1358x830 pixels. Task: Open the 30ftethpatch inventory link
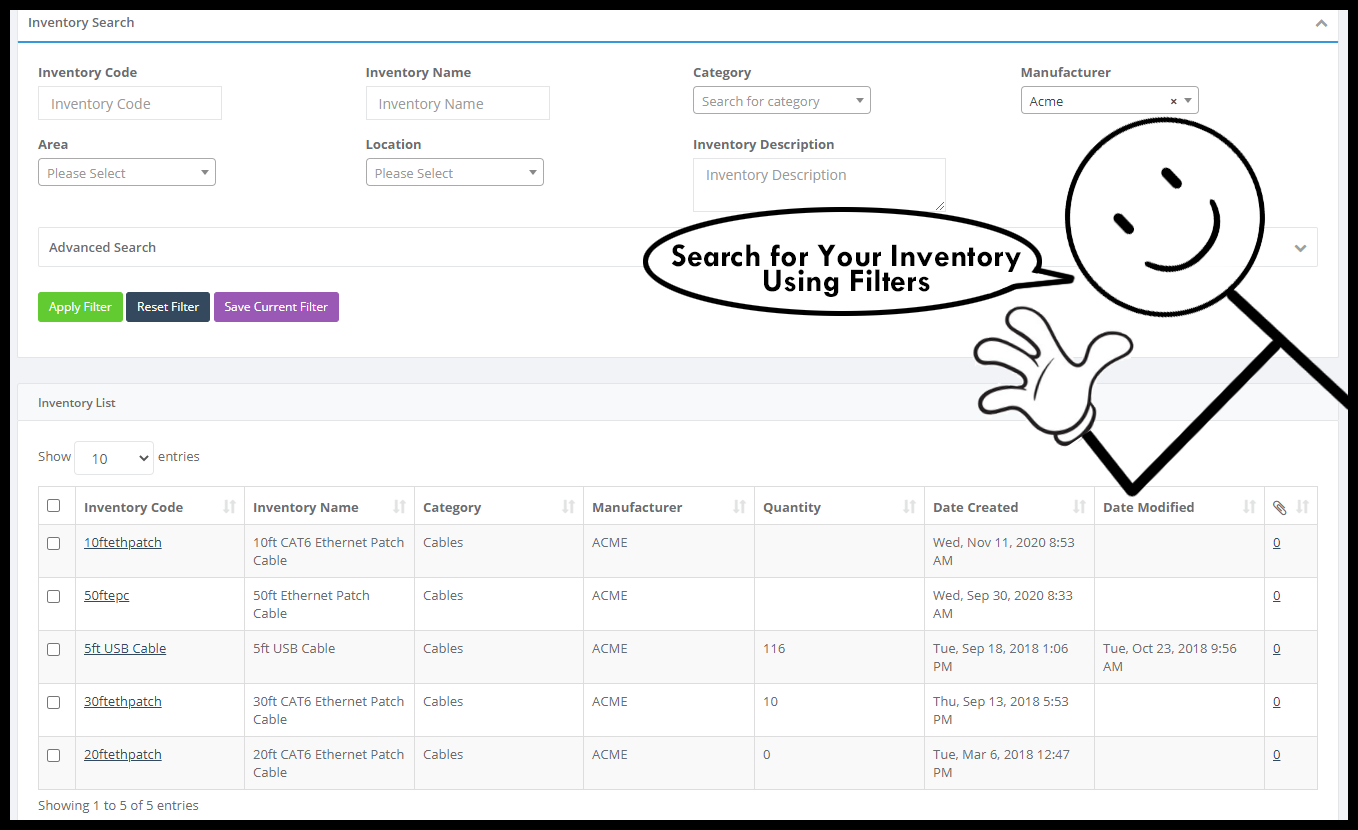[x=123, y=702]
